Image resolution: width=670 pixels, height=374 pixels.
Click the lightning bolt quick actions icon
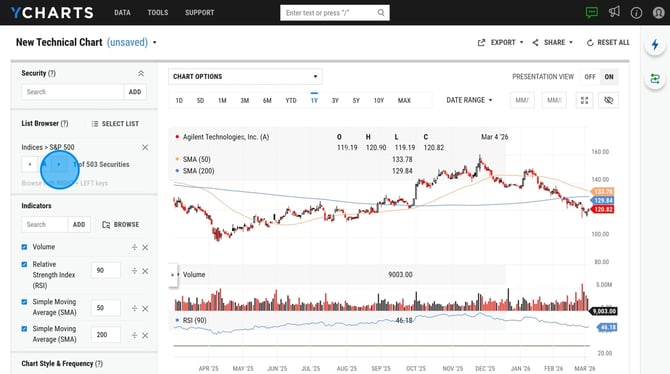pyautogui.click(x=655, y=44)
